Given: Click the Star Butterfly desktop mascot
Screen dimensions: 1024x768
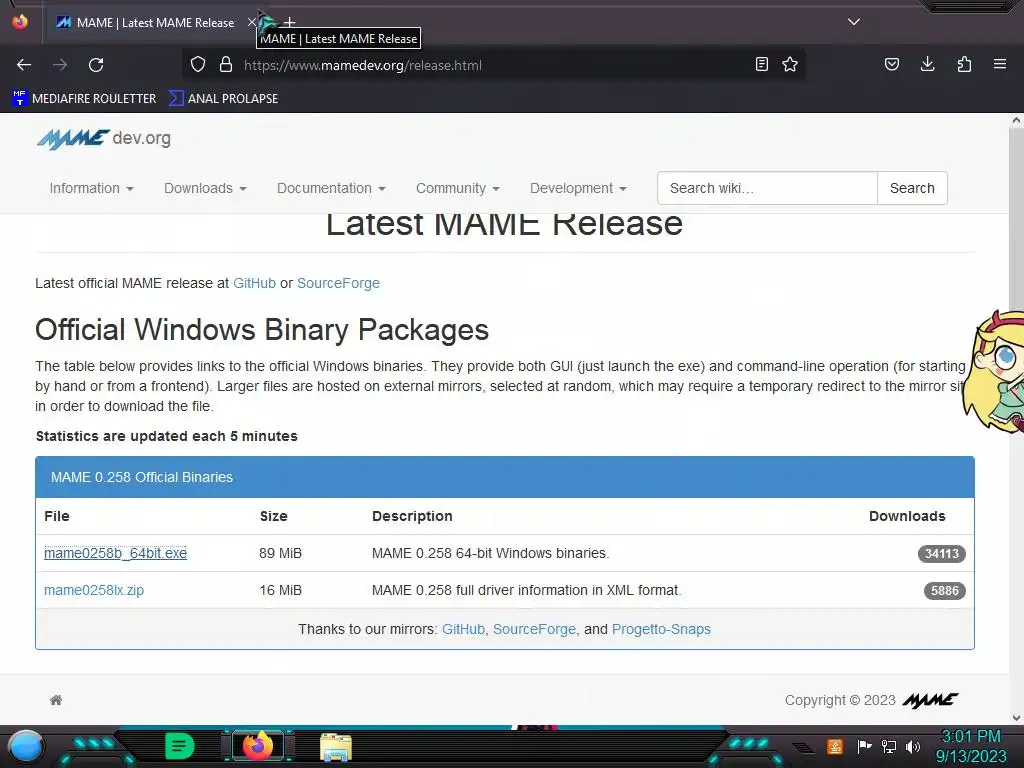Looking at the screenshot, I should [993, 370].
